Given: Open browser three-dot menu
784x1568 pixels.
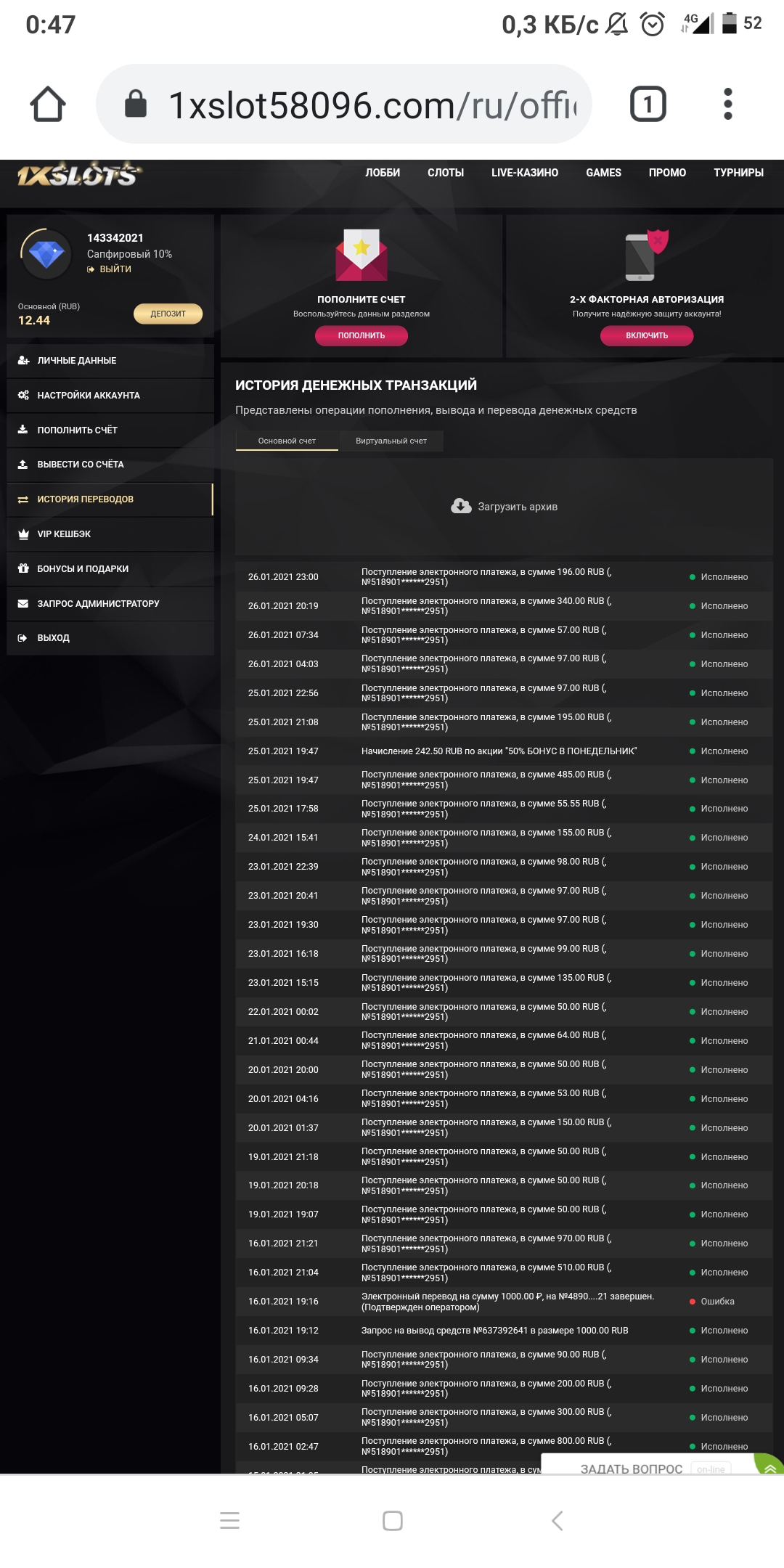Looking at the screenshot, I should click(727, 105).
